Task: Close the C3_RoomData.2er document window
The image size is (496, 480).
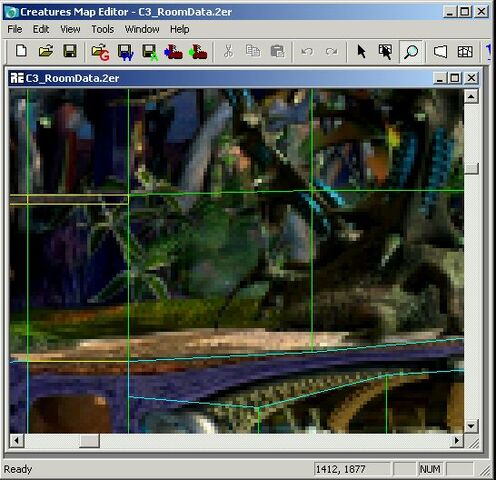Action: tap(471, 78)
